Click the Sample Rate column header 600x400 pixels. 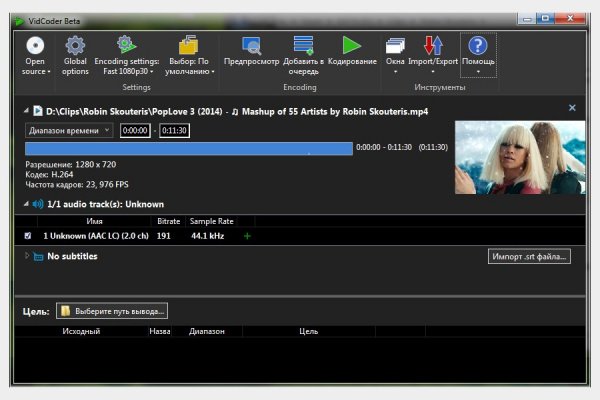point(211,221)
